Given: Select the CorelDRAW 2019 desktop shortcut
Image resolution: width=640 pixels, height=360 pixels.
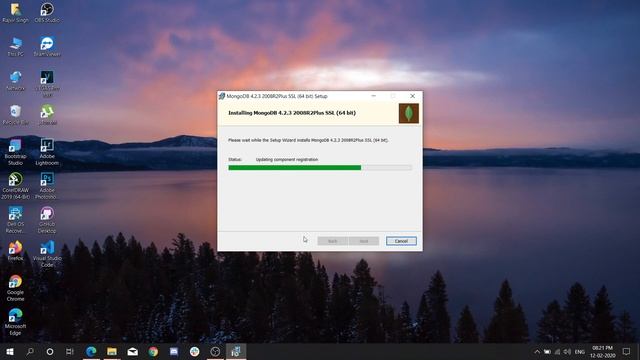Looking at the screenshot, I should tap(16, 186).
